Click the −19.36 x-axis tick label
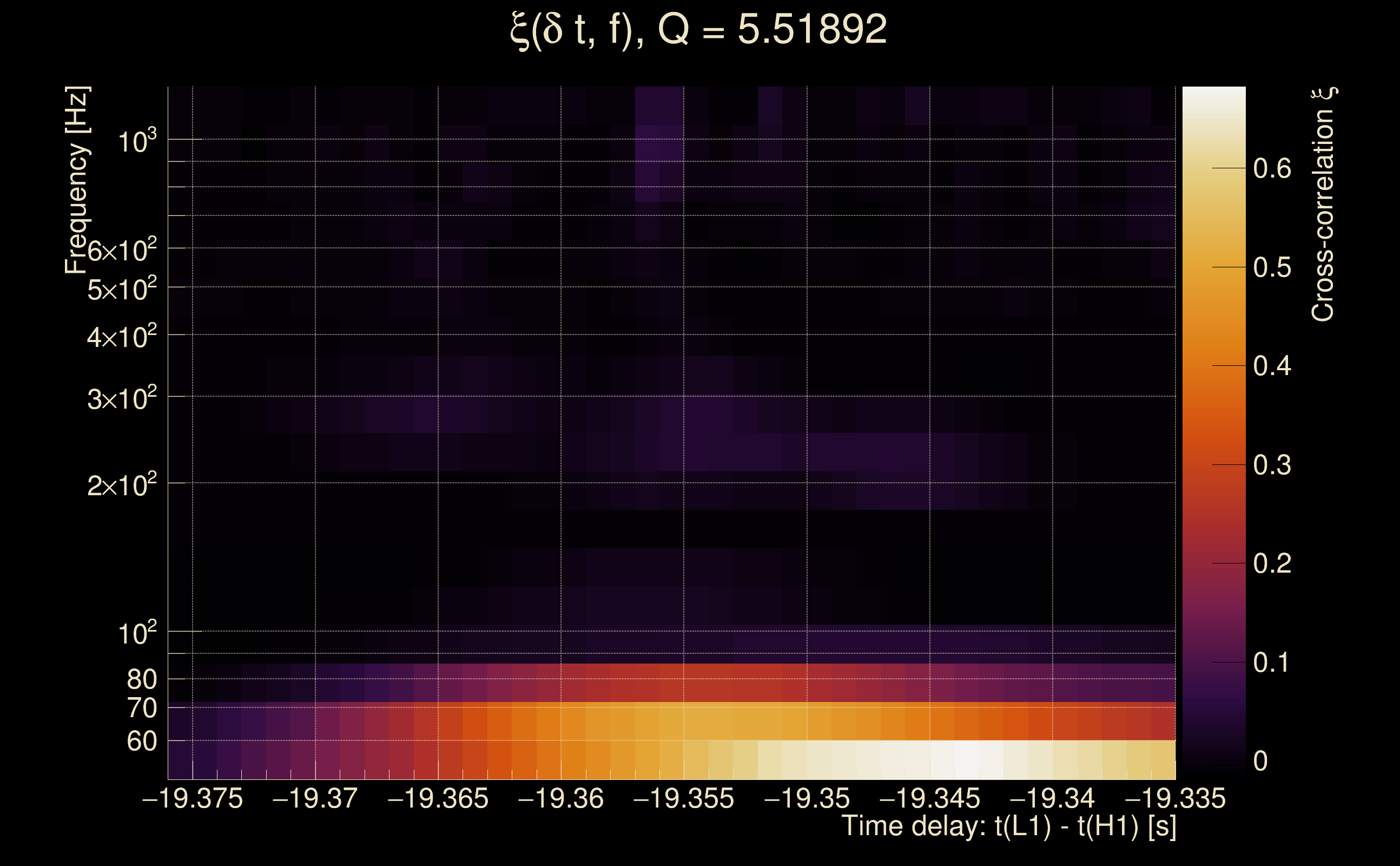 pyautogui.click(x=560, y=798)
